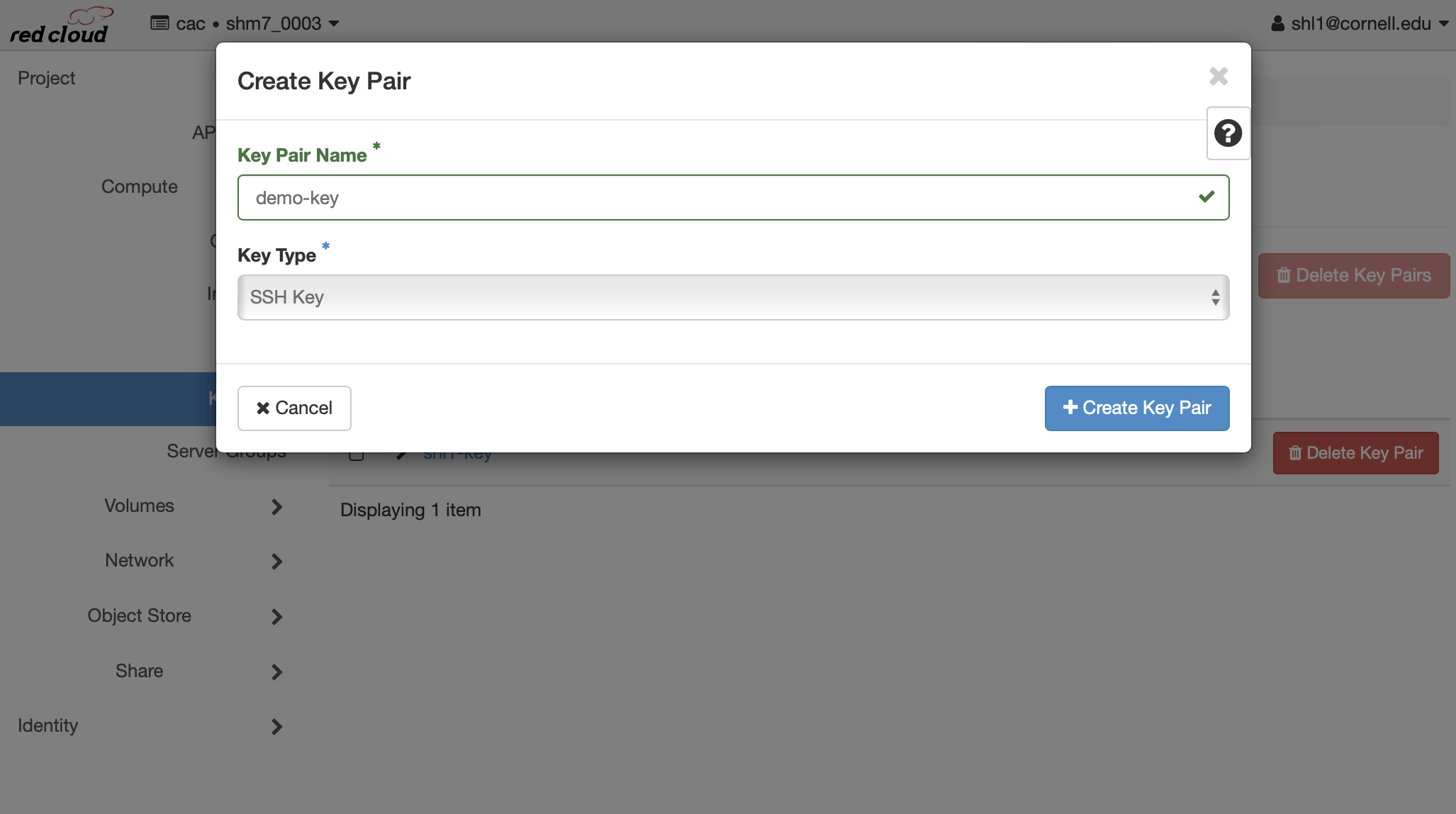Click the cac project selector dropdown
The width and height of the screenshot is (1456, 814).
245,23
